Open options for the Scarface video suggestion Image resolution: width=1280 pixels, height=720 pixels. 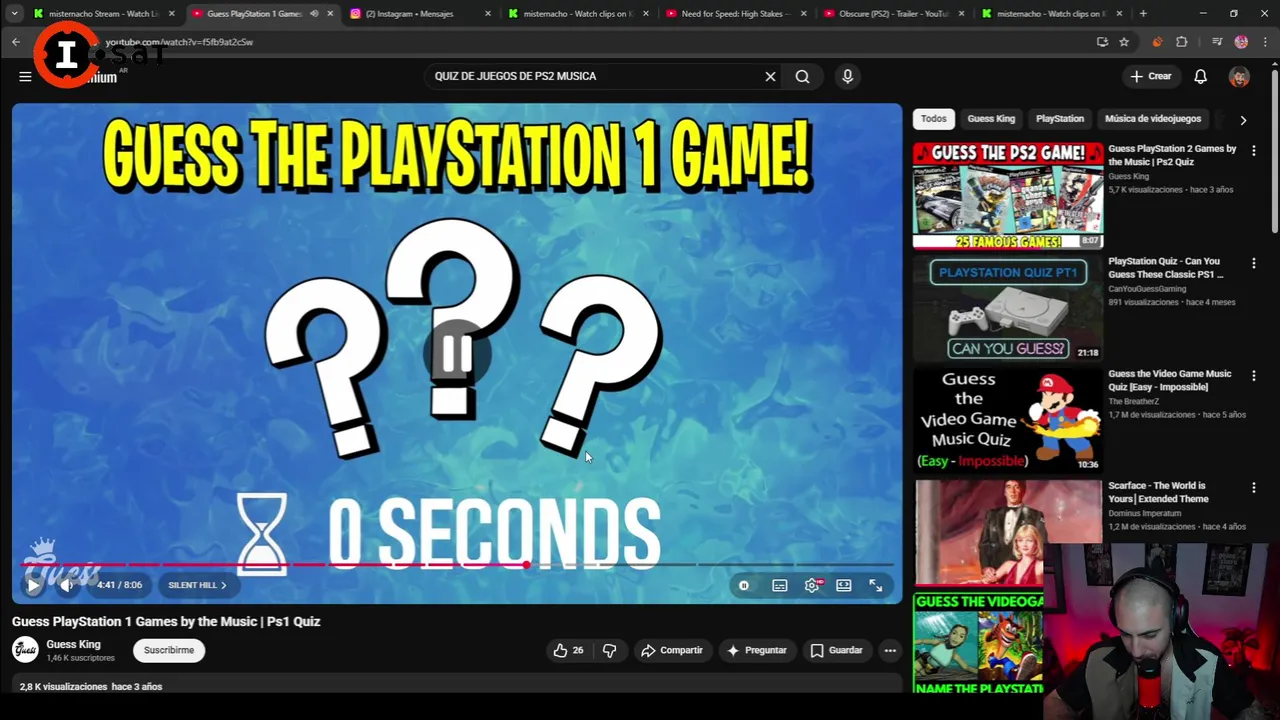click(x=1253, y=488)
